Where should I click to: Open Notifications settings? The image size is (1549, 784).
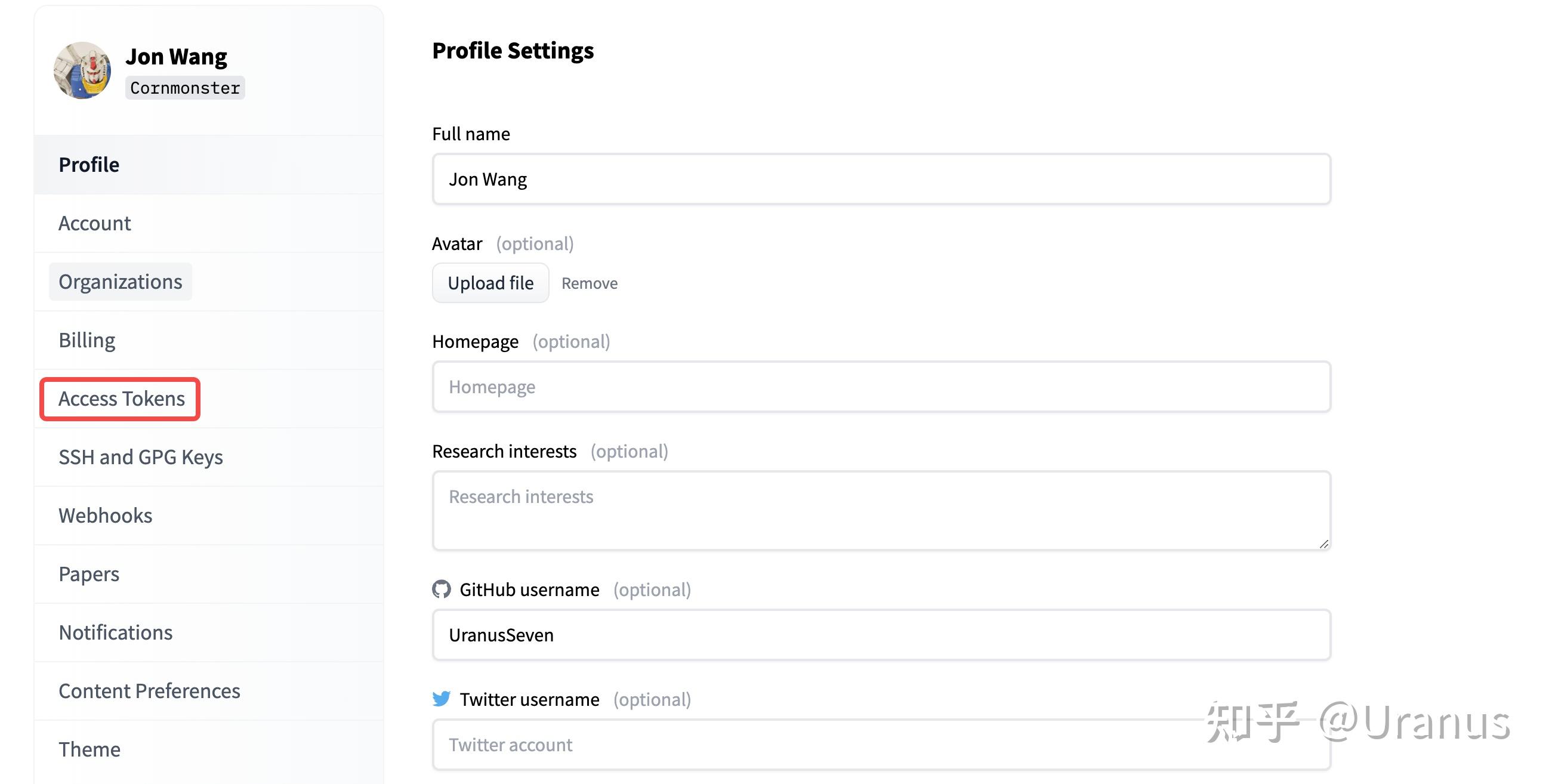pos(115,632)
